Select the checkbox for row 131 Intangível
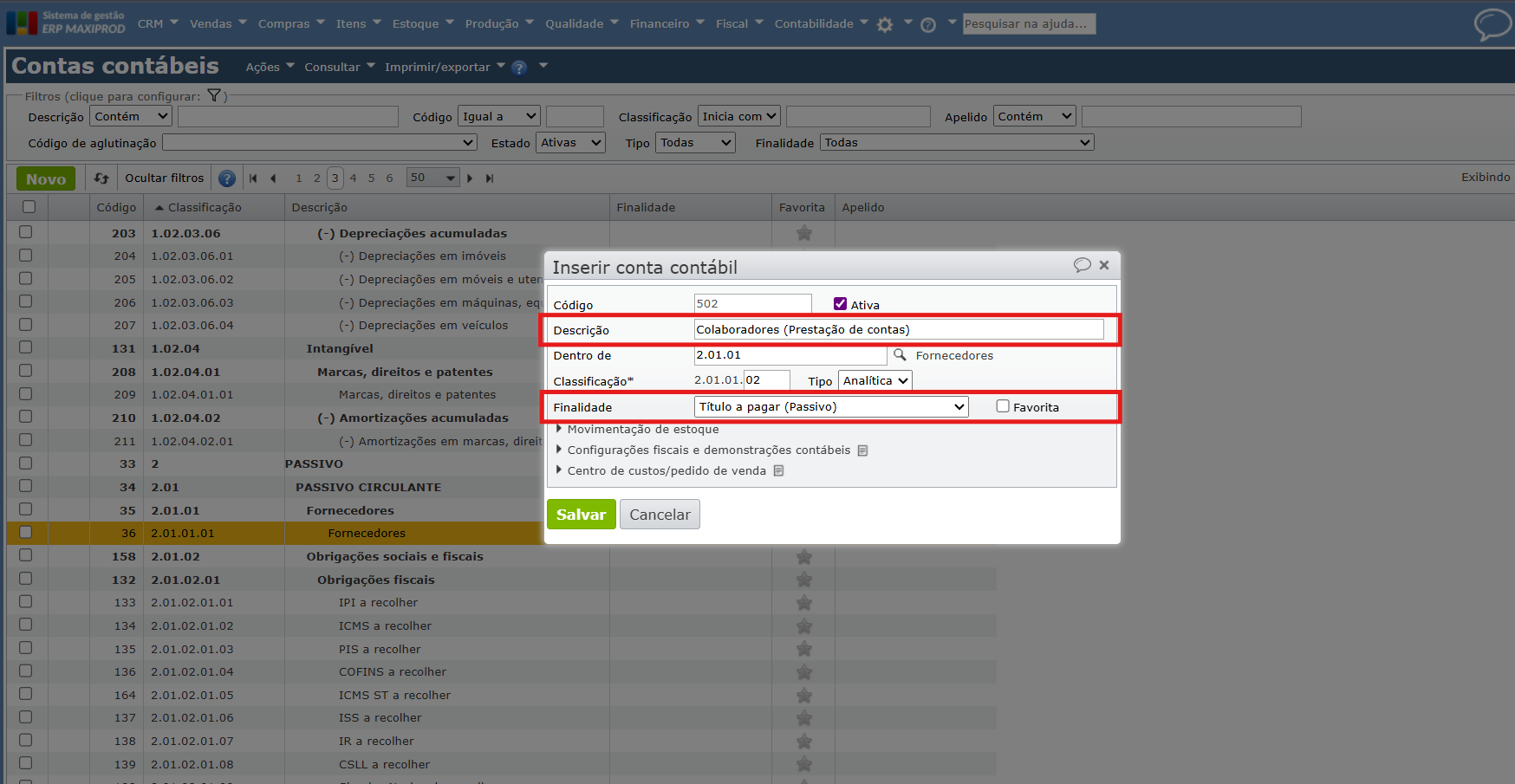The height and width of the screenshot is (784, 1515). coord(26,347)
